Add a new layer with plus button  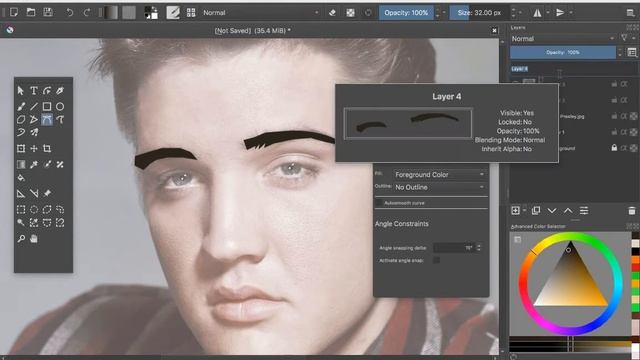[516, 211]
